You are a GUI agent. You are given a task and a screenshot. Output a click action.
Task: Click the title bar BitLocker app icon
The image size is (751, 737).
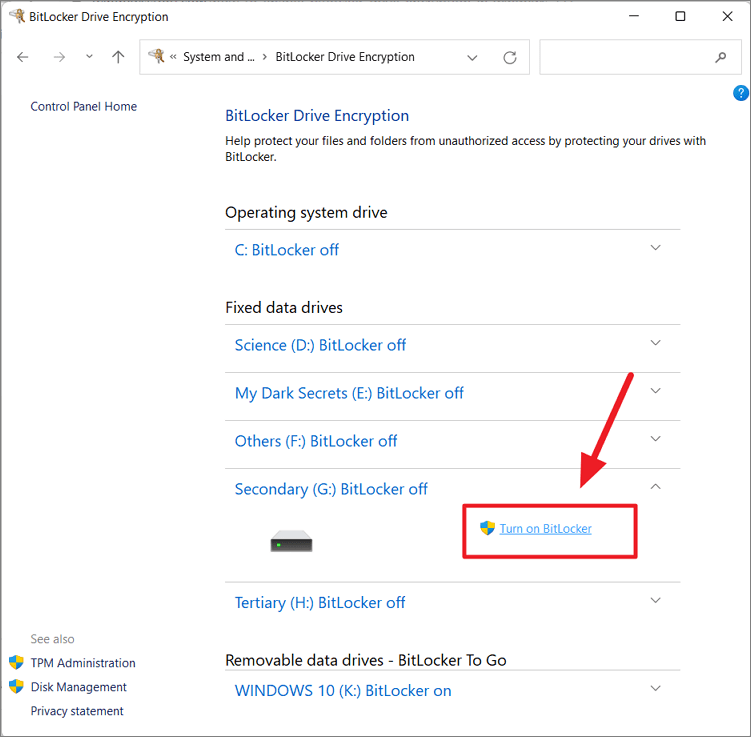pyautogui.click(x=17, y=16)
